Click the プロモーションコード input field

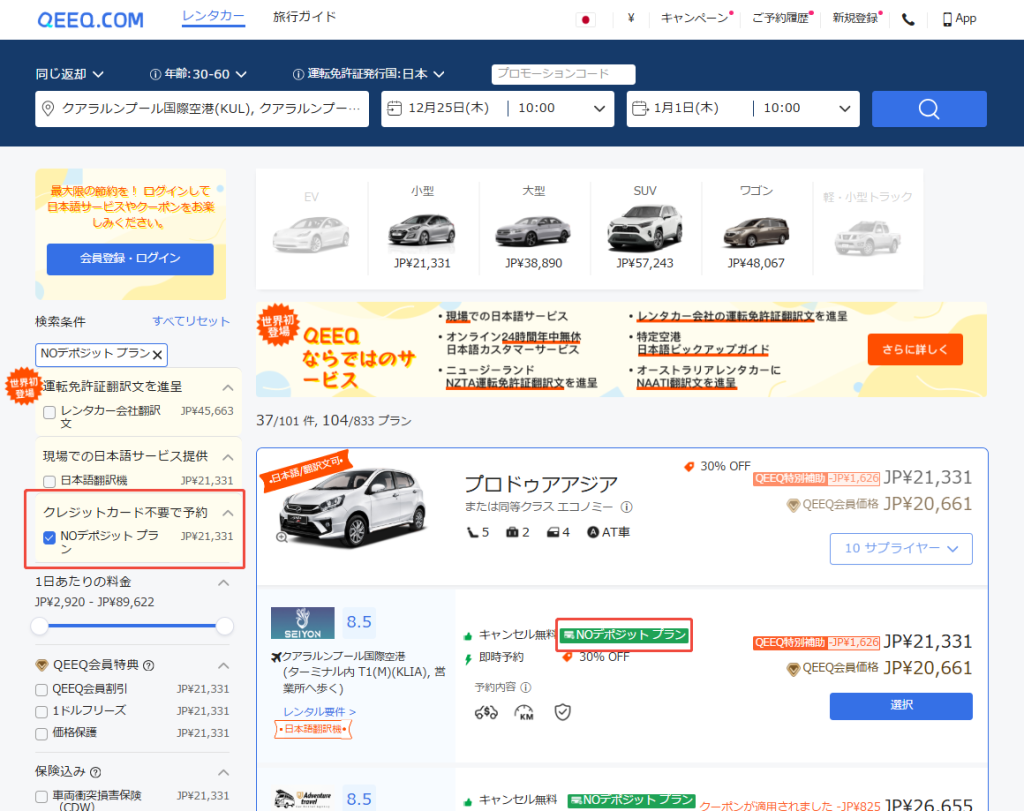click(x=564, y=74)
